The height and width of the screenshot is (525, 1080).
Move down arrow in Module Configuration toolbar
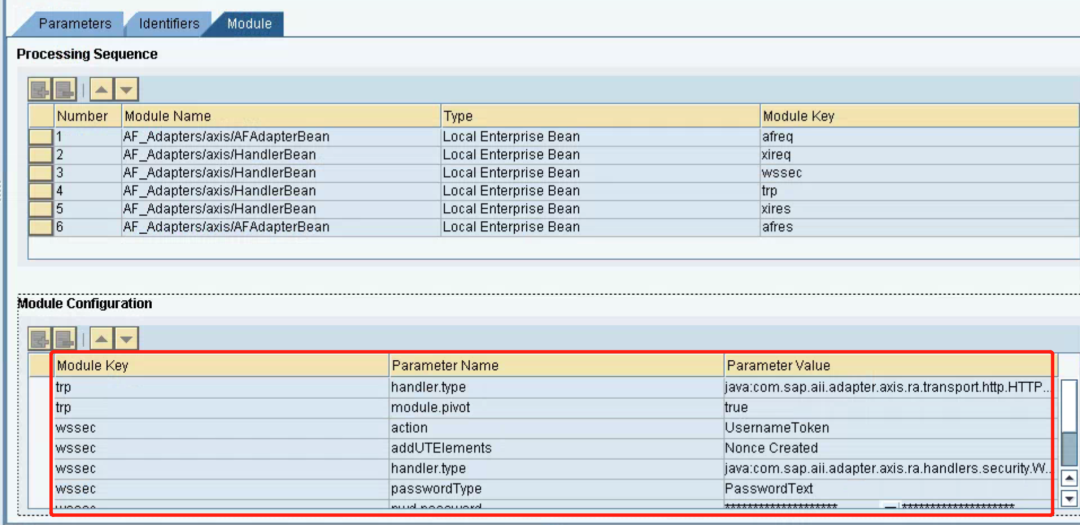click(127, 338)
